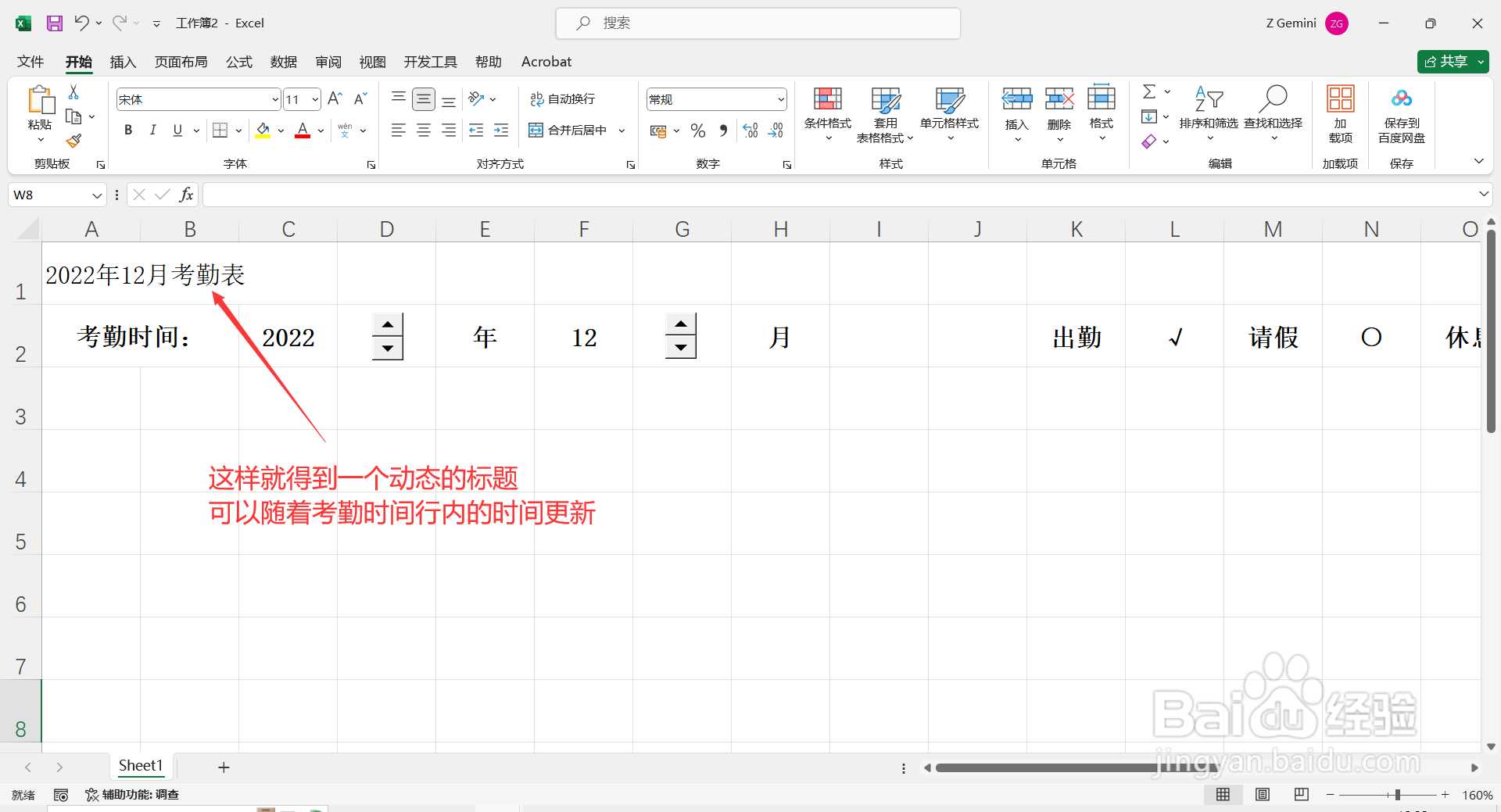Open the font color dropdown arrow
This screenshot has height=812, width=1501.
coord(320,130)
